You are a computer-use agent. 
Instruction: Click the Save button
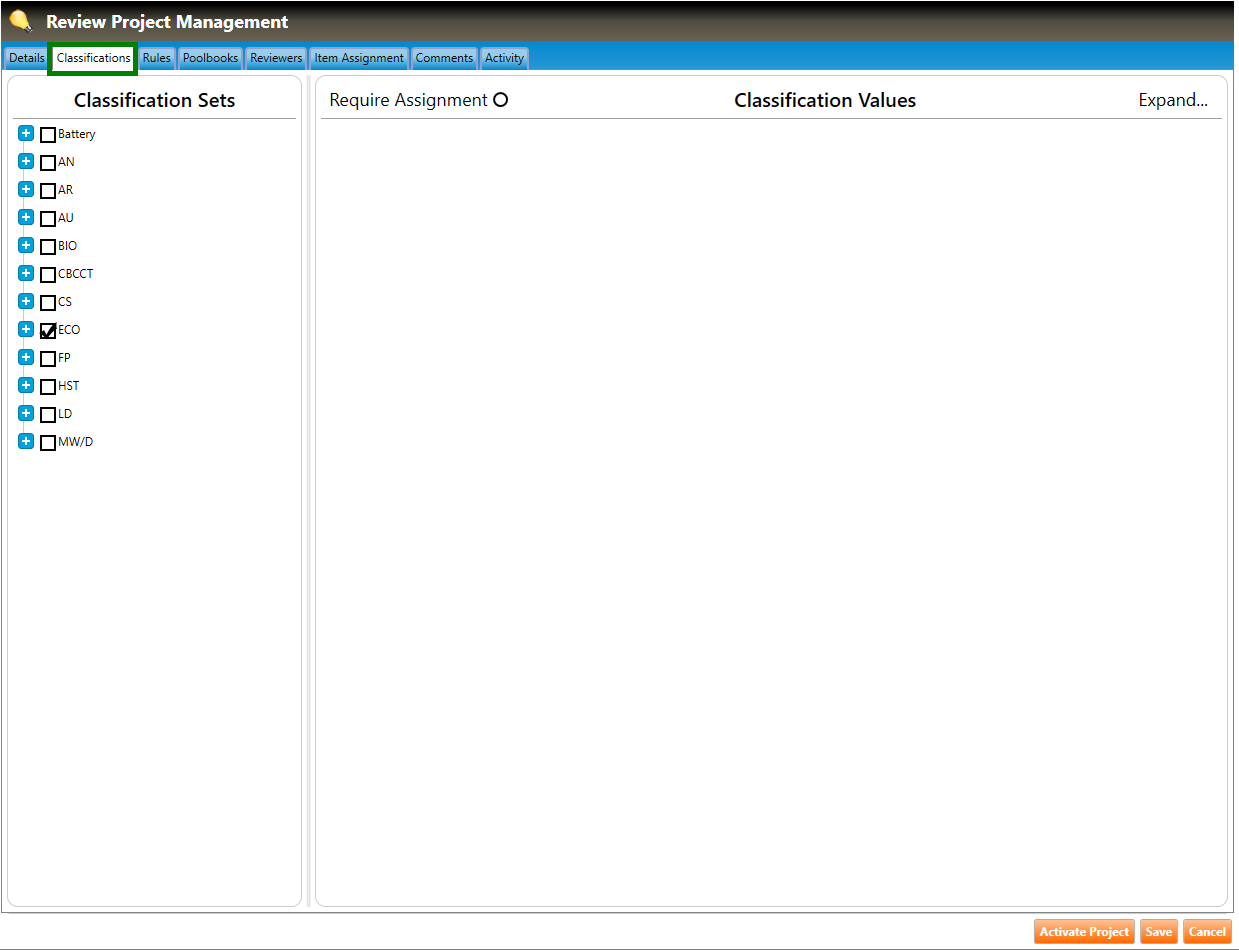pyautogui.click(x=1158, y=932)
